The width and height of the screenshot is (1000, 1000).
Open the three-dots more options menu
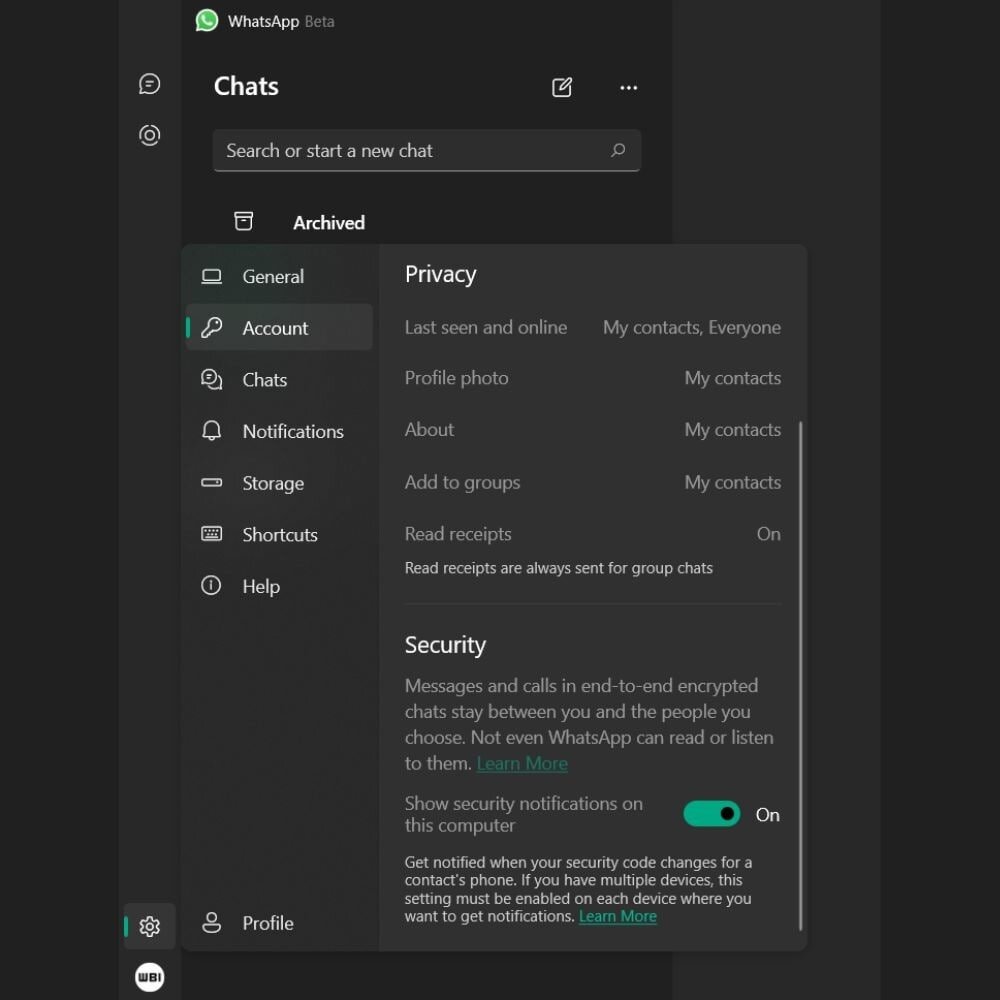(628, 88)
